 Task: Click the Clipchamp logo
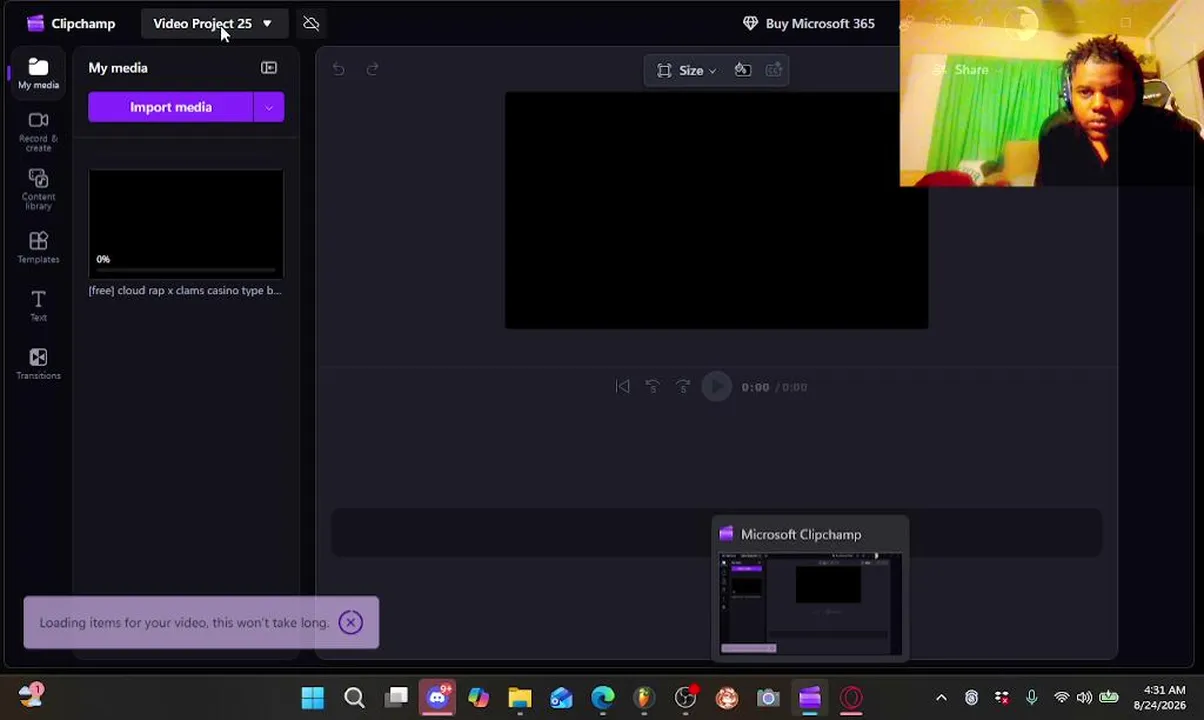70,23
